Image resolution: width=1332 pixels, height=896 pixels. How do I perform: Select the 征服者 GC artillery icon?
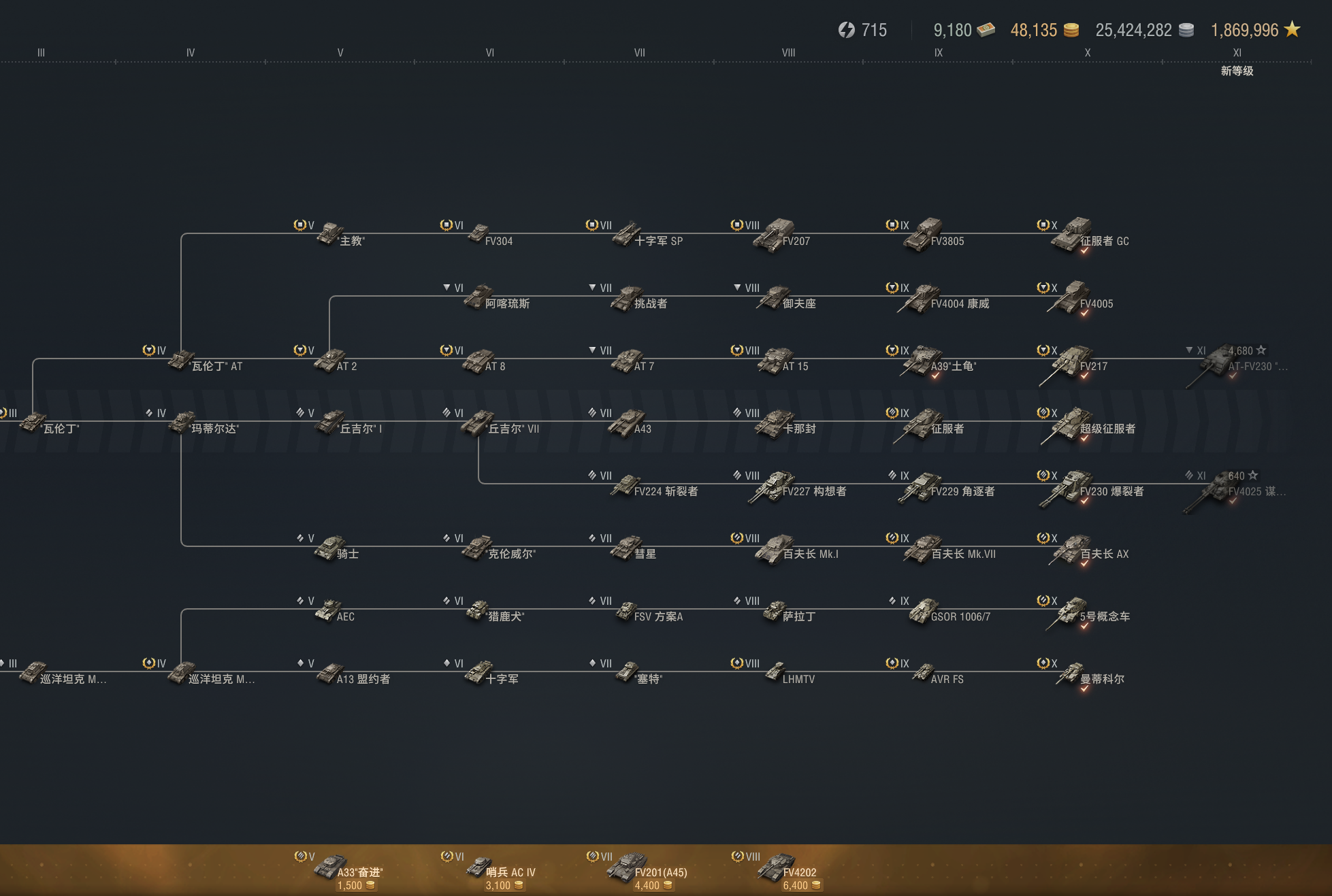(x=1072, y=235)
